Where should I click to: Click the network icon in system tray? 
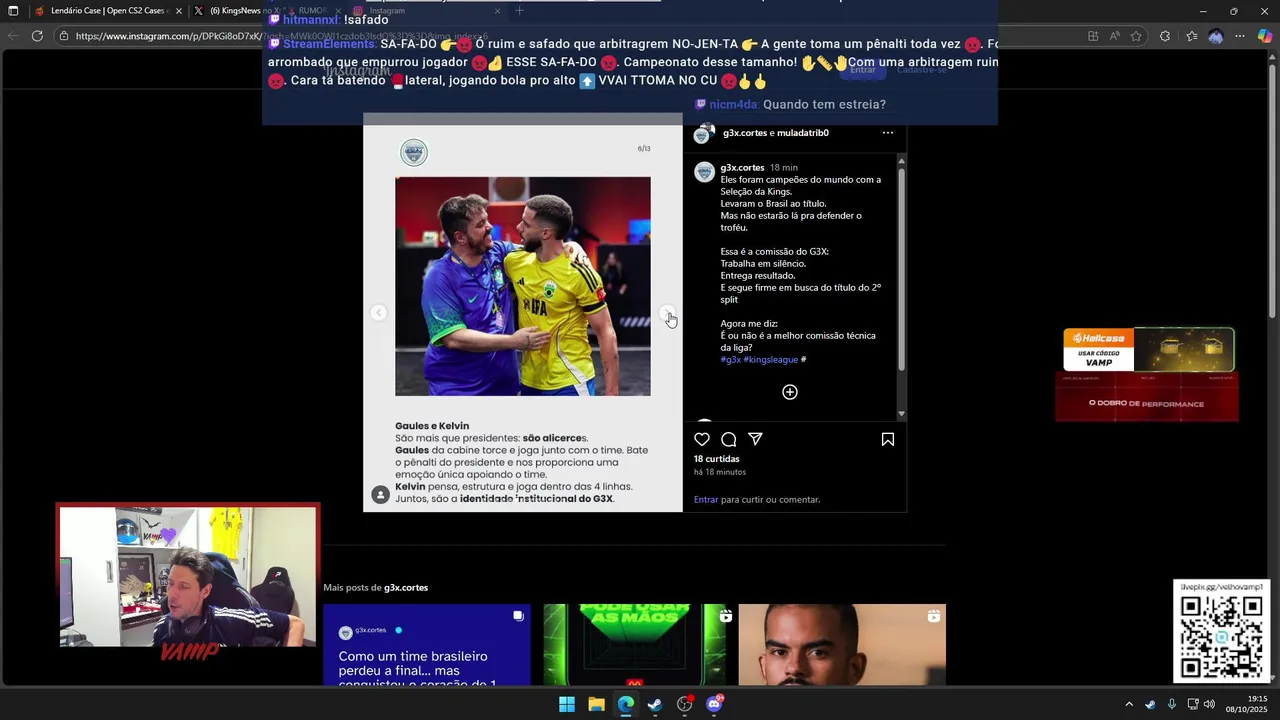pos(1192,704)
